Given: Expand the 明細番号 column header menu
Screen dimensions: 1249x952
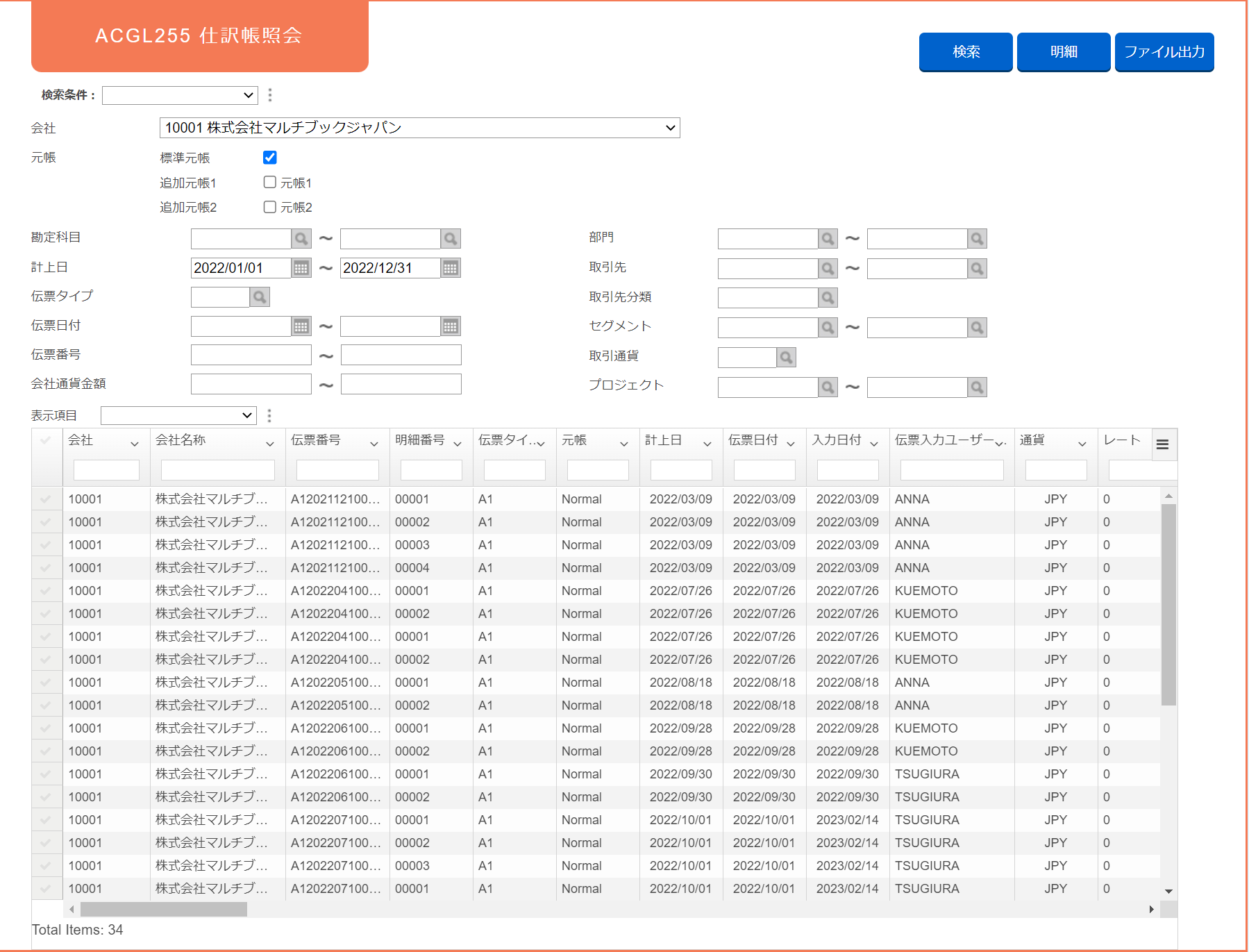Looking at the screenshot, I should [458, 444].
